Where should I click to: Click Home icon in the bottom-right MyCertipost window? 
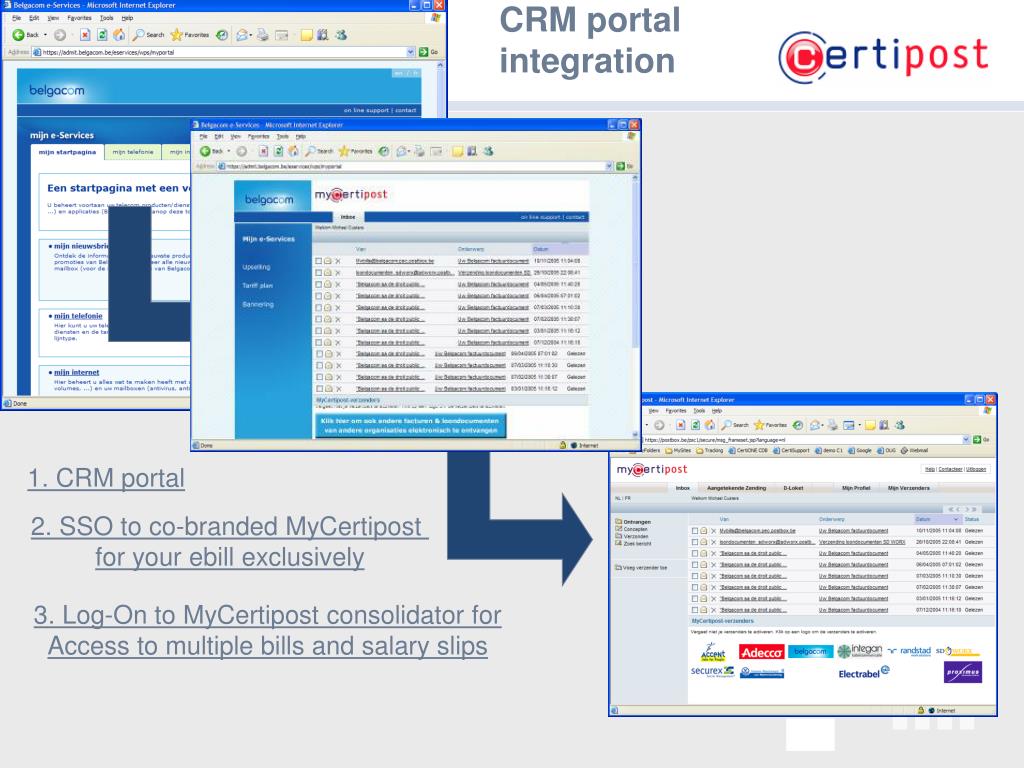[x=709, y=425]
